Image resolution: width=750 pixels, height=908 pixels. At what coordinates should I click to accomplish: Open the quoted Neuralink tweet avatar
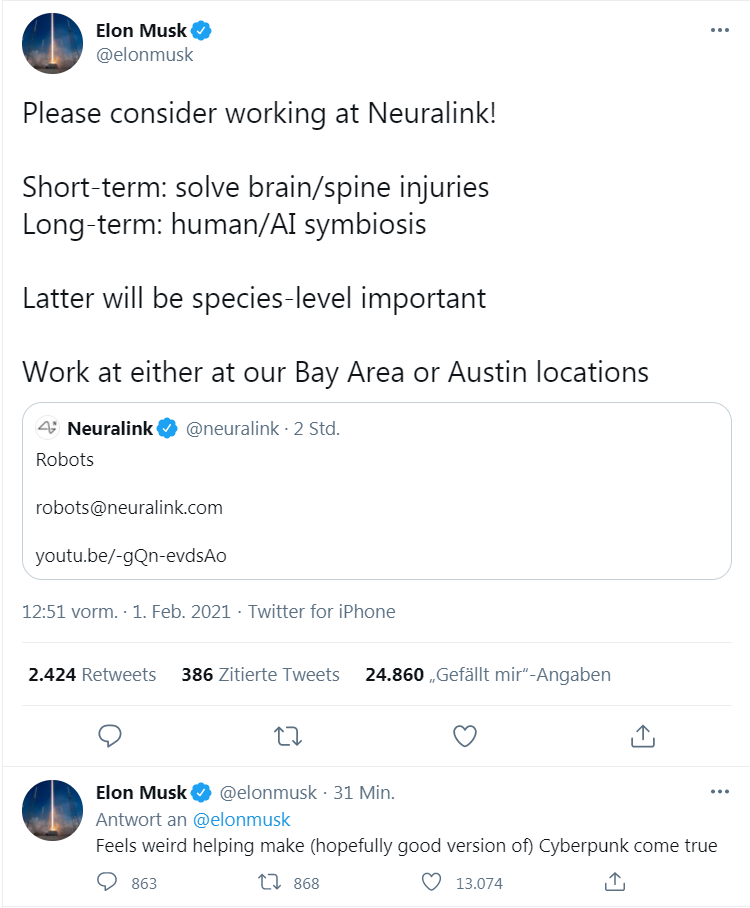[x=48, y=429]
